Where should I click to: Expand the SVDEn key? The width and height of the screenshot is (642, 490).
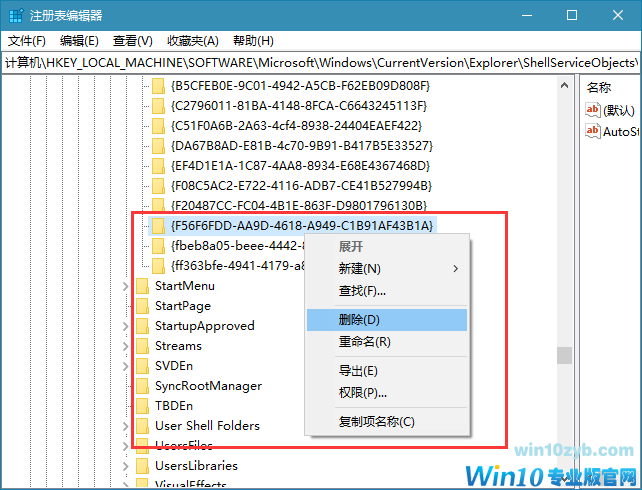tap(126, 366)
